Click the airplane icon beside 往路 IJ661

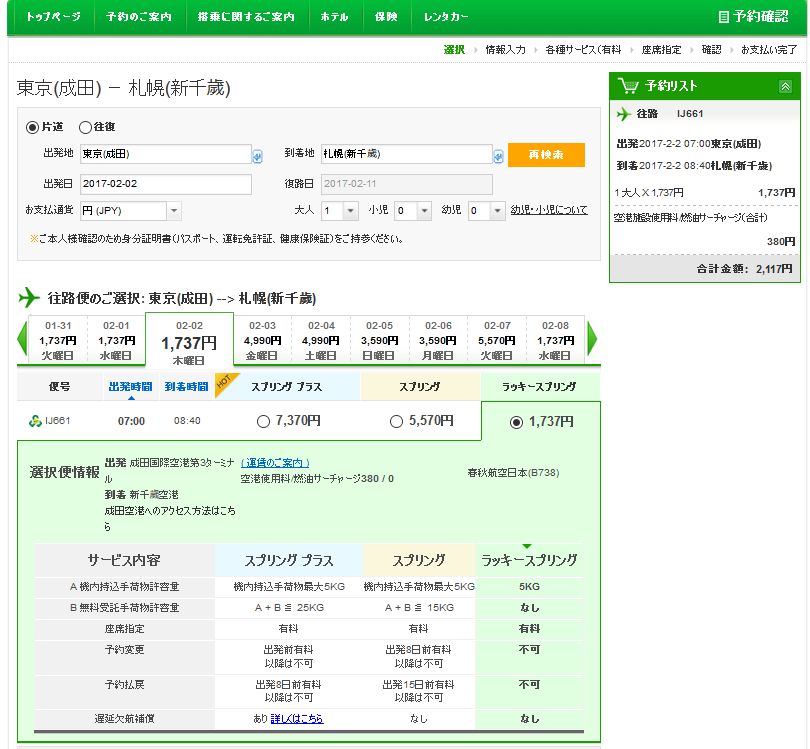[x=624, y=114]
